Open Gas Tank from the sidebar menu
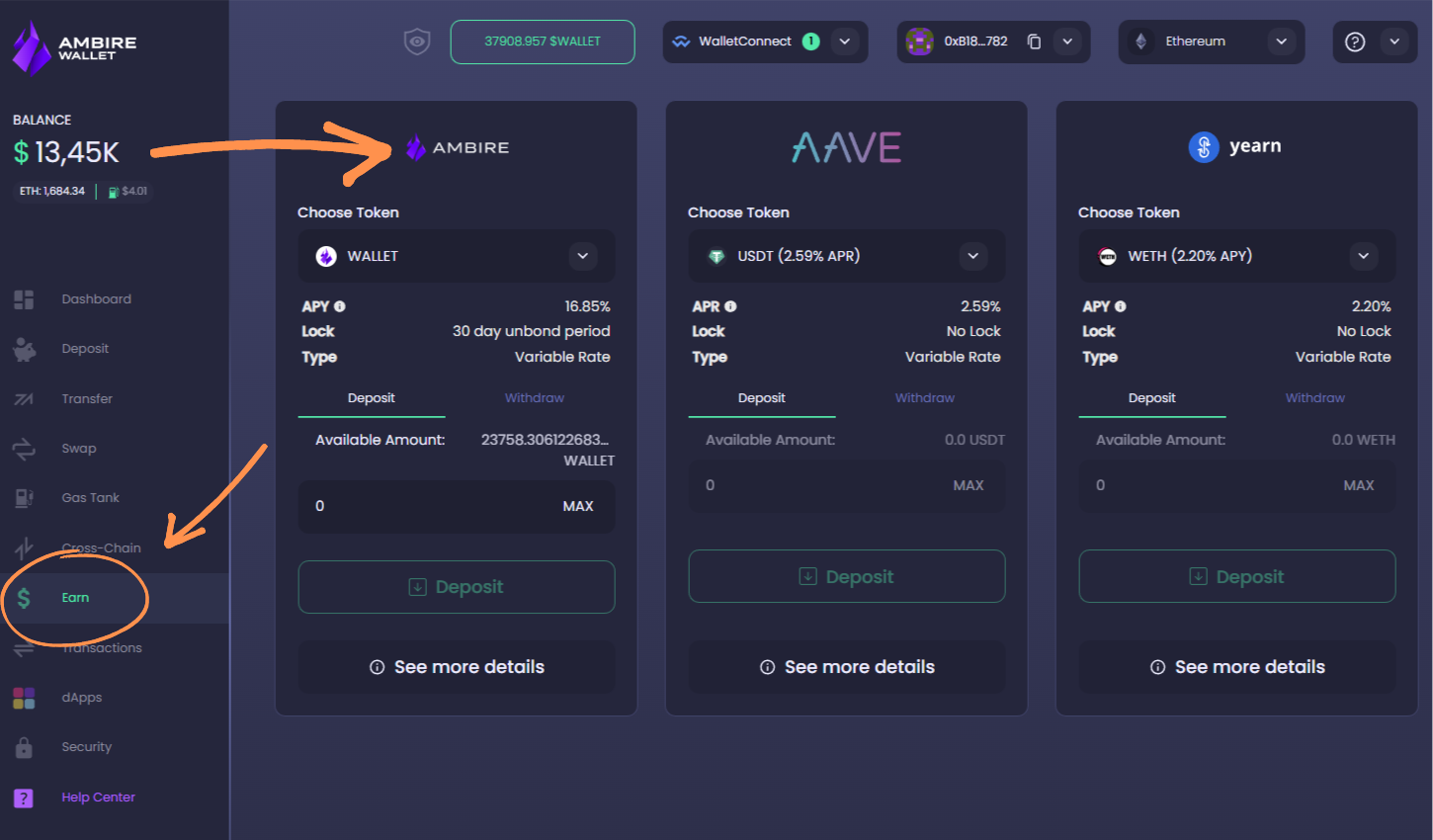This screenshot has height=840, width=1433. [x=90, y=498]
